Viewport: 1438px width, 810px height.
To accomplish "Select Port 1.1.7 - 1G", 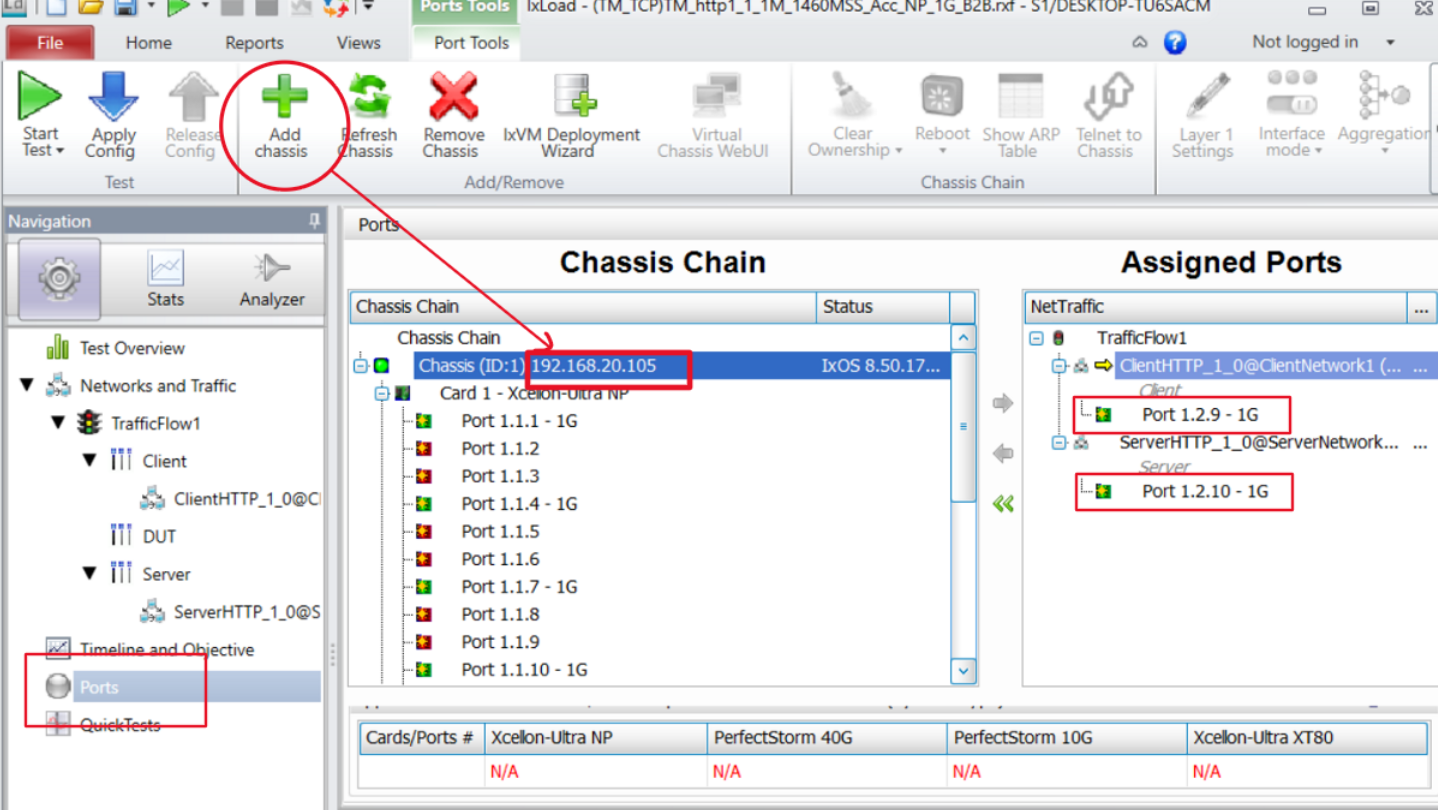I will tap(519, 587).
